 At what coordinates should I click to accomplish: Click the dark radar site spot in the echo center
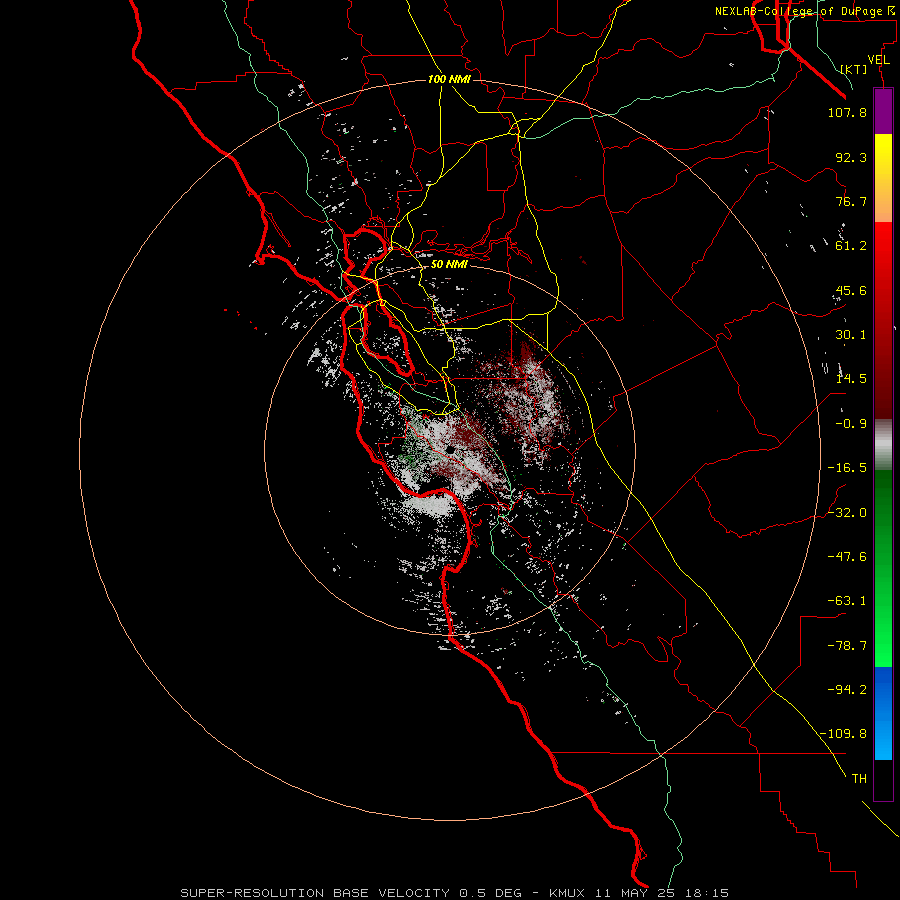click(x=452, y=450)
